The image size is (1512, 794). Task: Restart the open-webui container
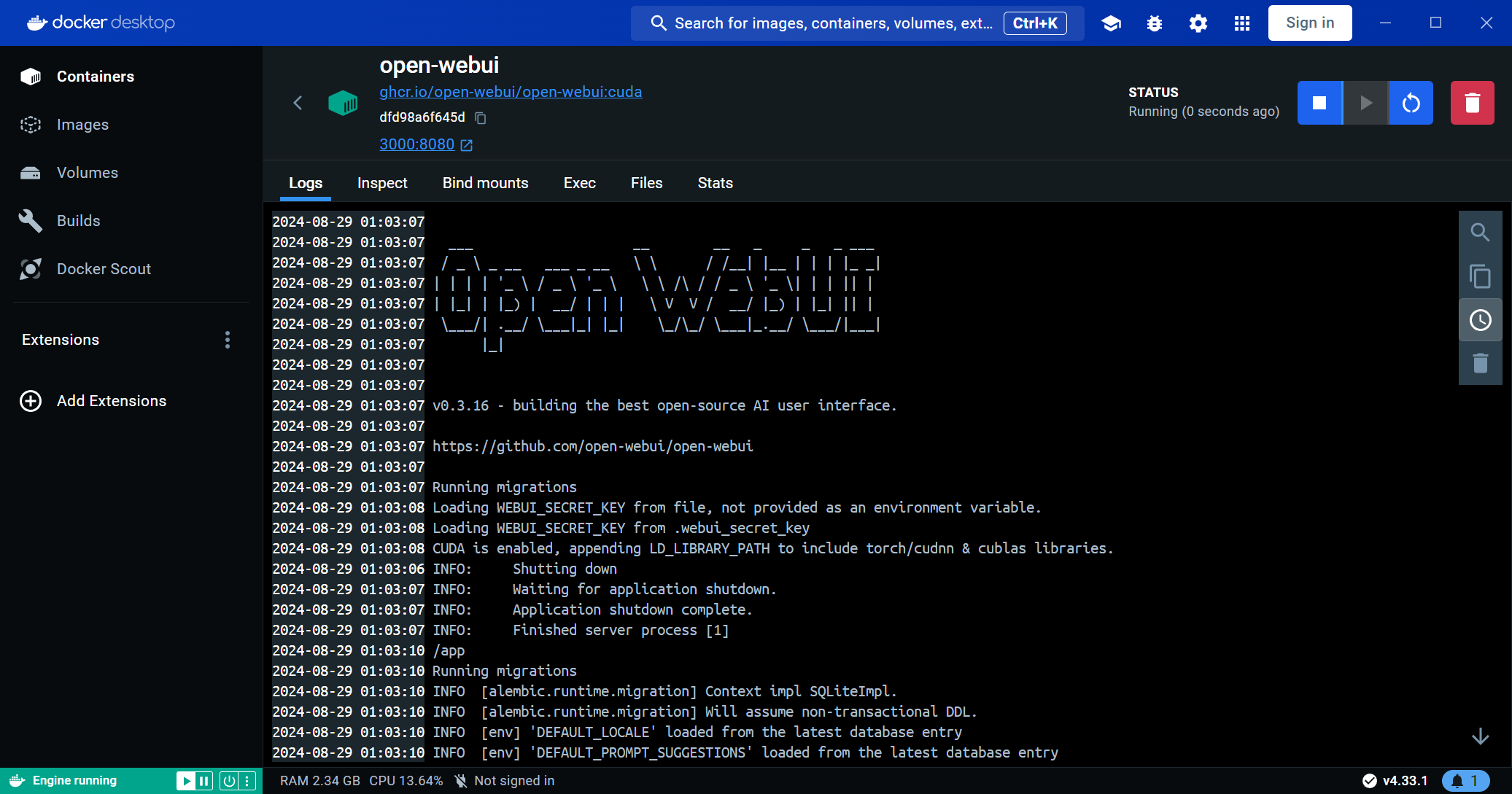[1411, 103]
